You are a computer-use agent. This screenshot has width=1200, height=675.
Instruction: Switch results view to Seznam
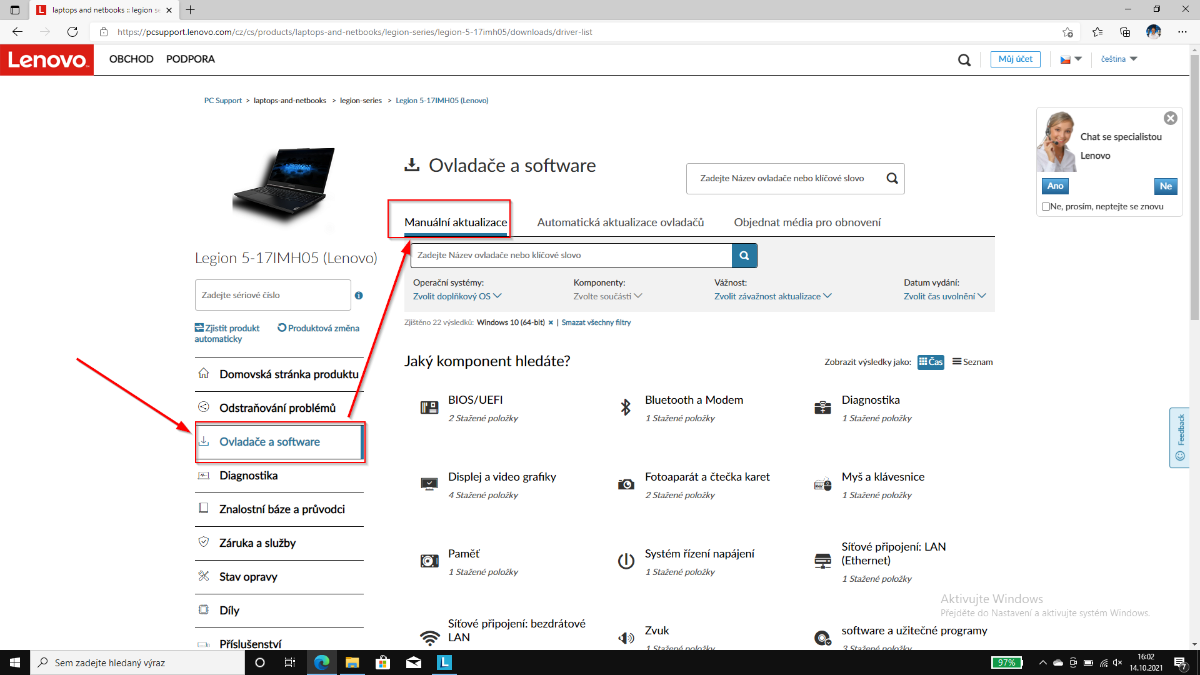pyautogui.click(x=972, y=362)
